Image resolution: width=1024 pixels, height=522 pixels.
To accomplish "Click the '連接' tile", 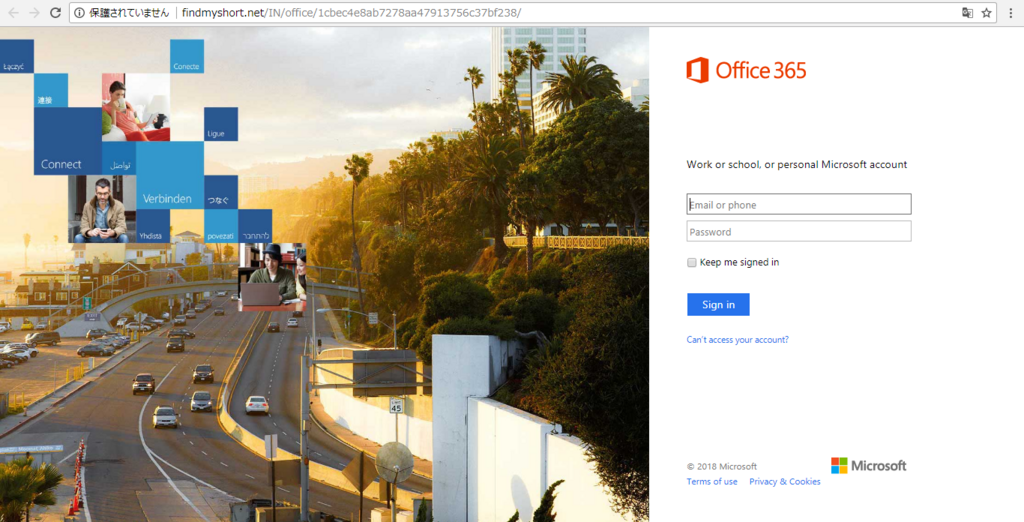I will (x=51, y=90).
